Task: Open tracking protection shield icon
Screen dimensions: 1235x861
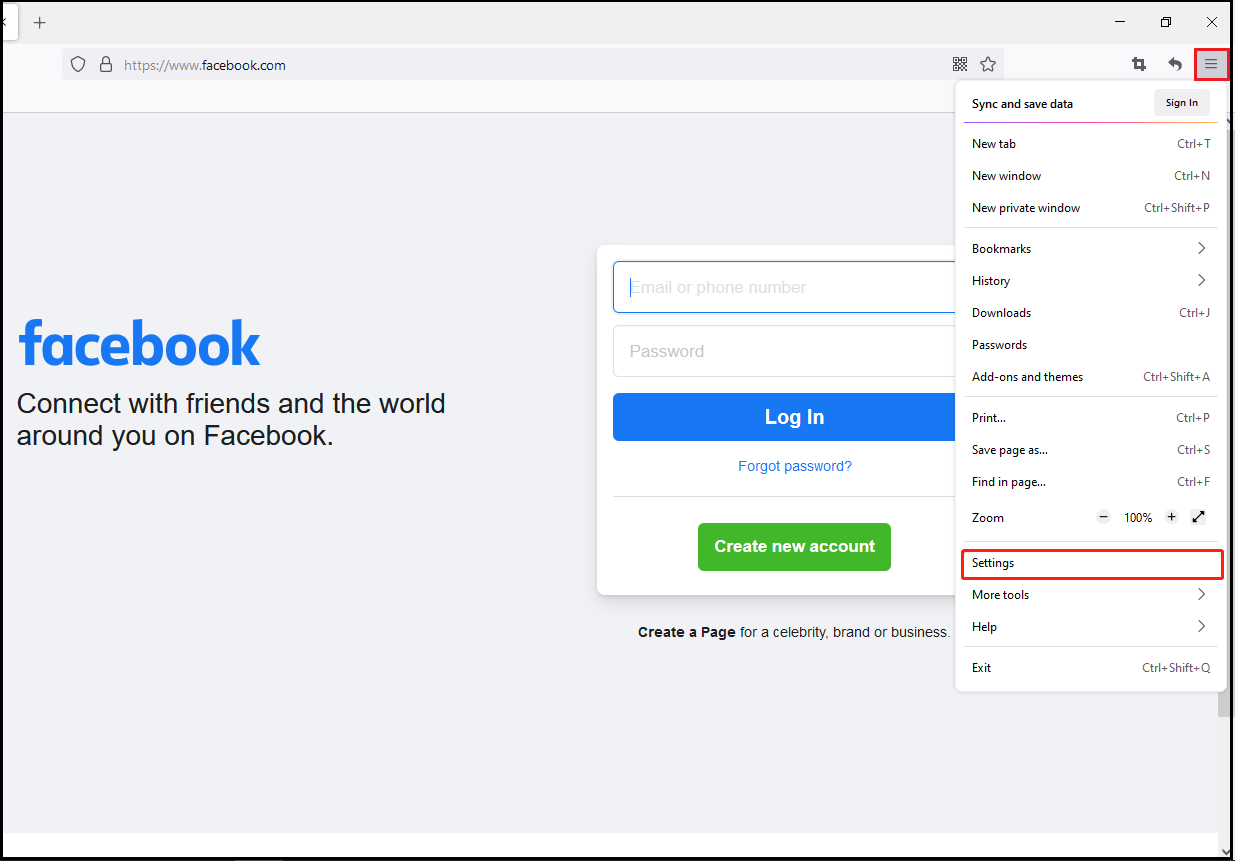Action: click(x=78, y=65)
